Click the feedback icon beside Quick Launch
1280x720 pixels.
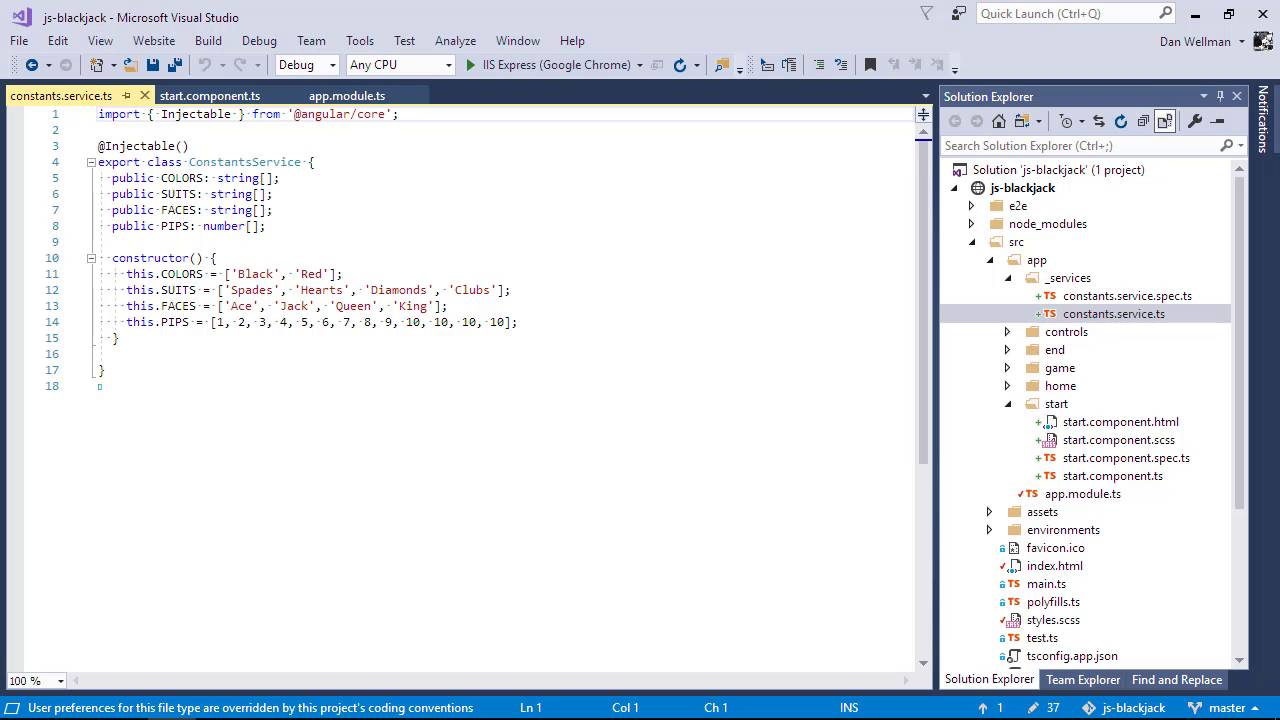pos(959,13)
